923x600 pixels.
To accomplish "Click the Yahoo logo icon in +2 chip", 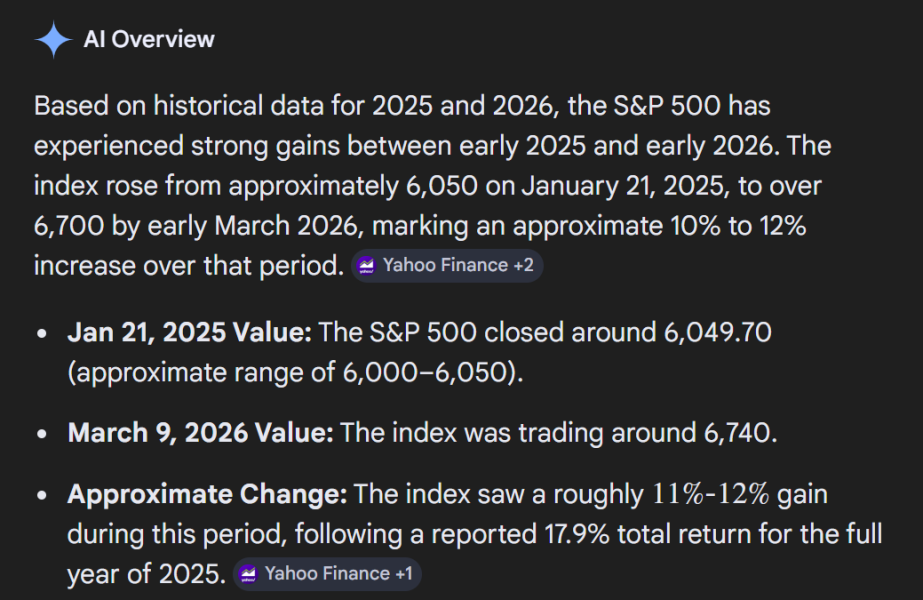I will pos(366,266).
